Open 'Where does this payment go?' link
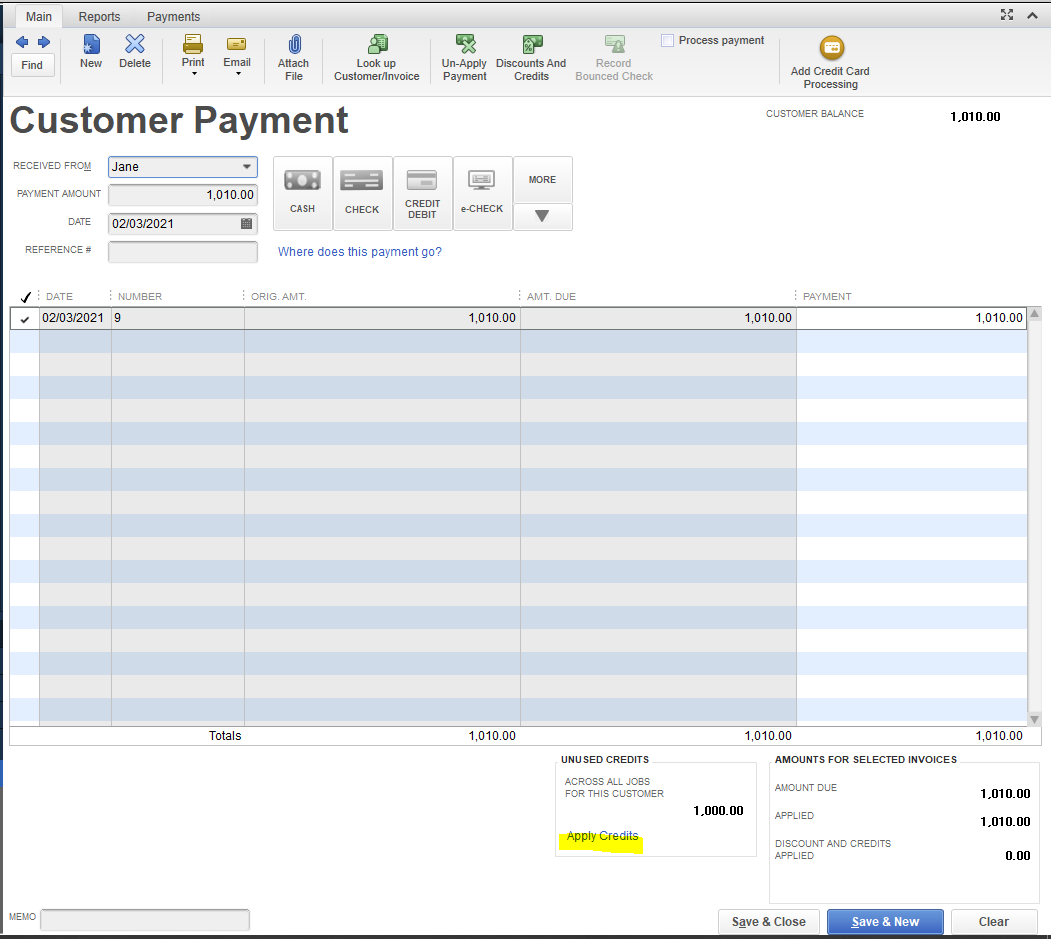The image size is (1051, 939). coord(359,252)
